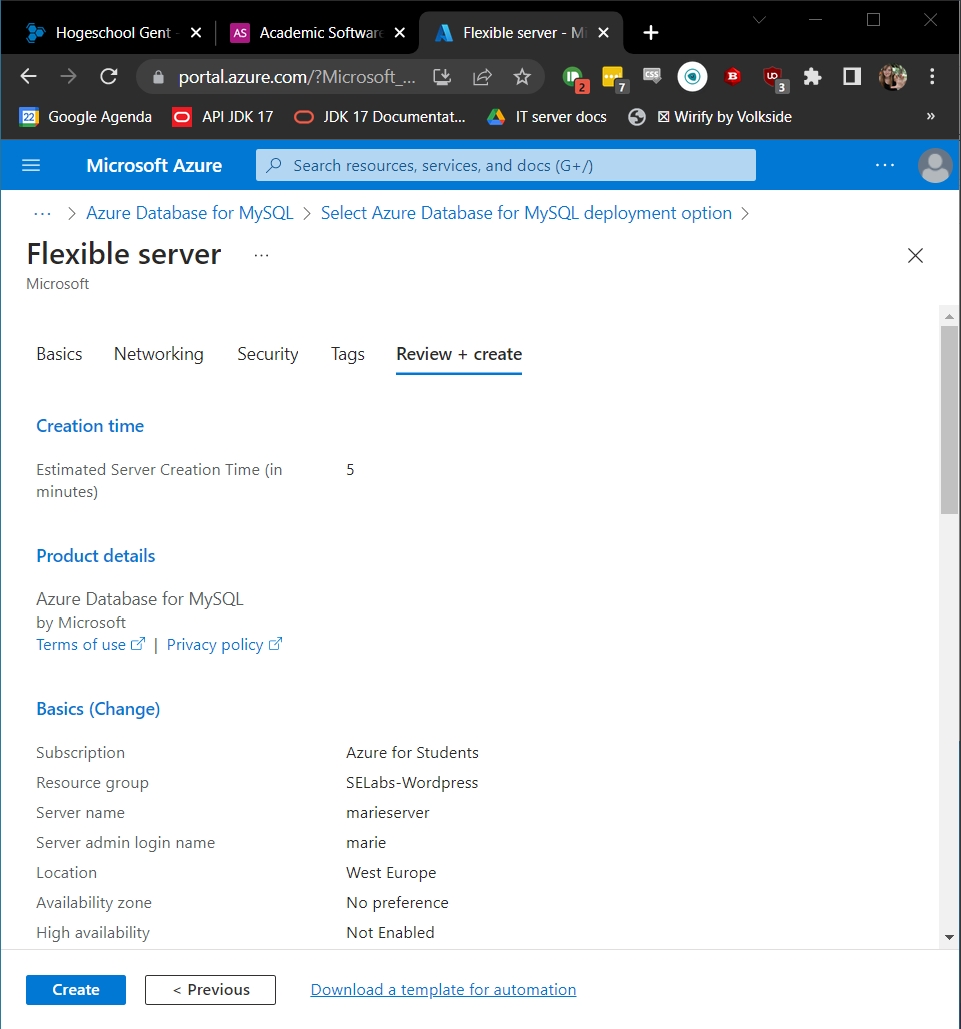Close the Academic Software tab
The width and height of the screenshot is (961, 1029).
click(400, 33)
